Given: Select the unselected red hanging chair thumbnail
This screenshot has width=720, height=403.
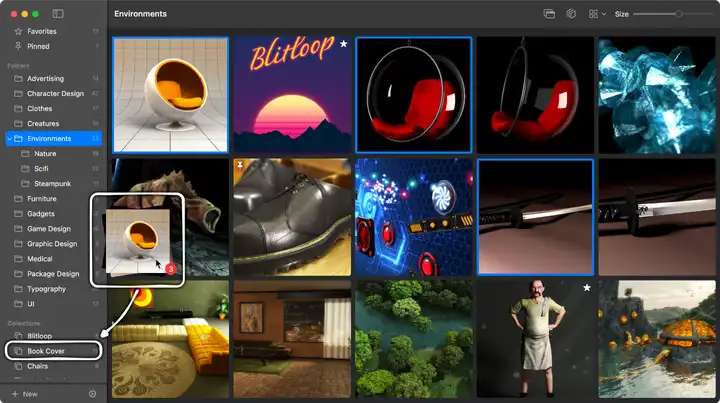Looking at the screenshot, I should point(535,95).
